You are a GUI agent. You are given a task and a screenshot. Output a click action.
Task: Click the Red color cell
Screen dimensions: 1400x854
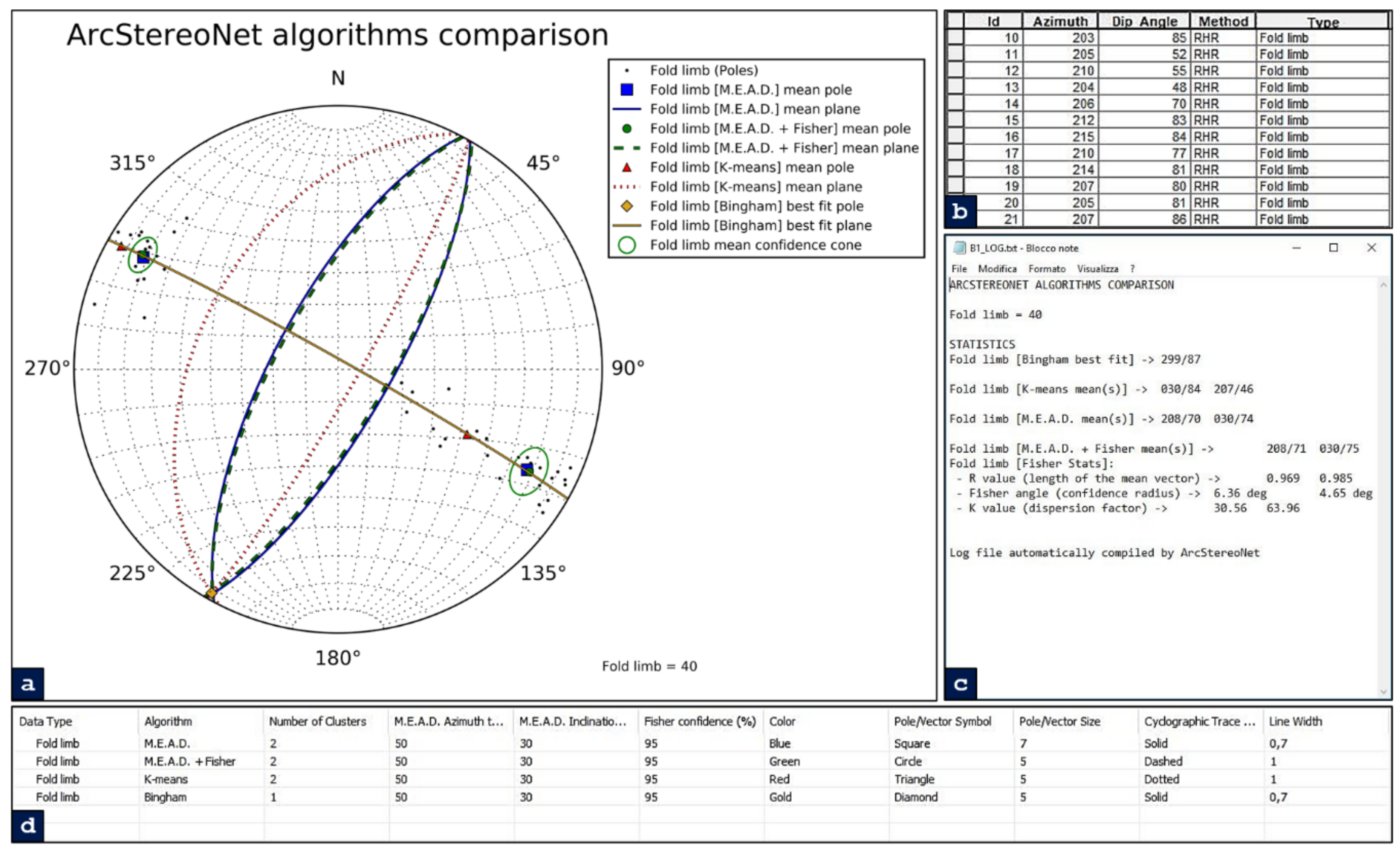click(x=779, y=779)
